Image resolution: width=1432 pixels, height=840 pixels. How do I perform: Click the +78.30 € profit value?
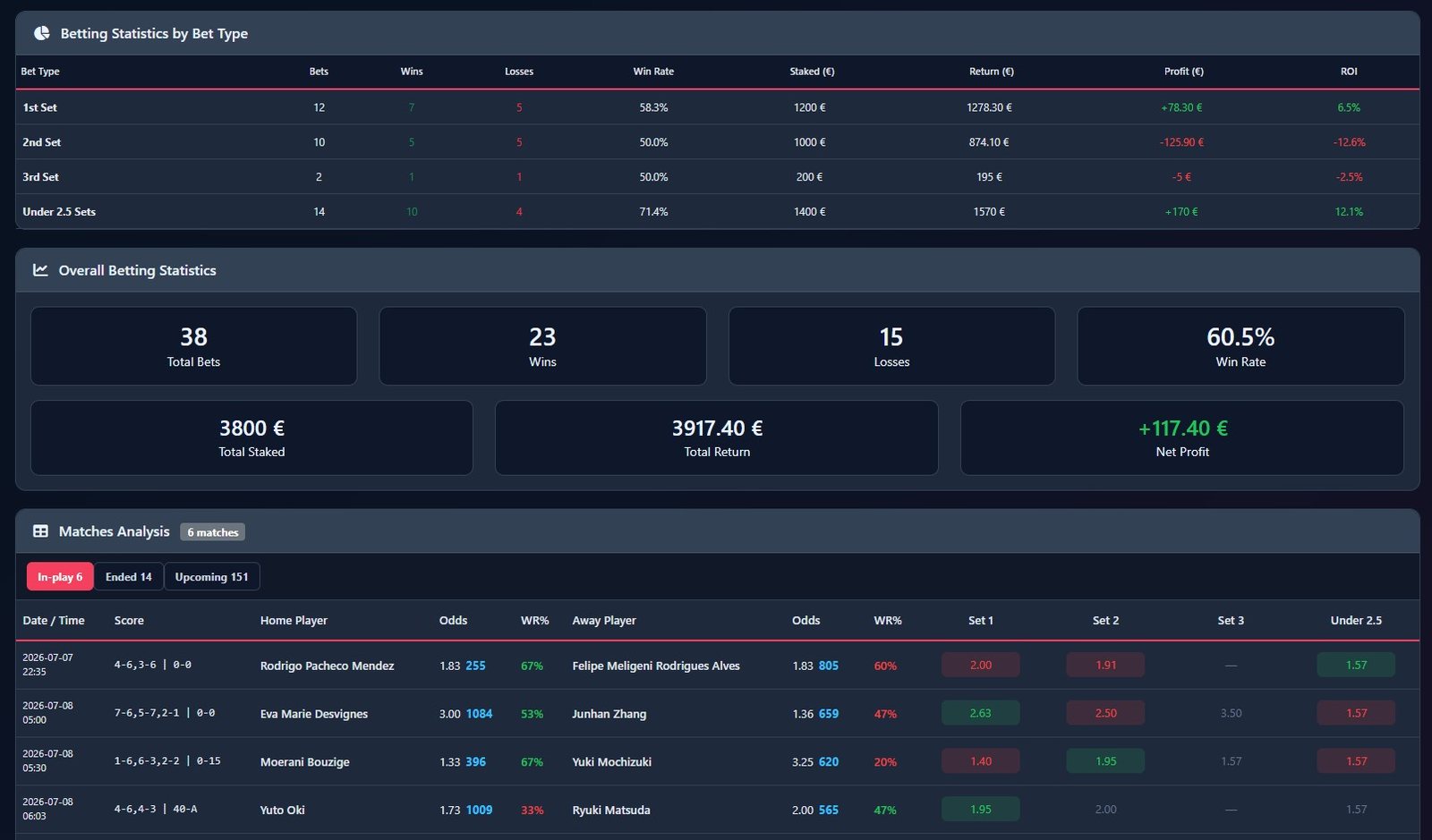point(1181,107)
